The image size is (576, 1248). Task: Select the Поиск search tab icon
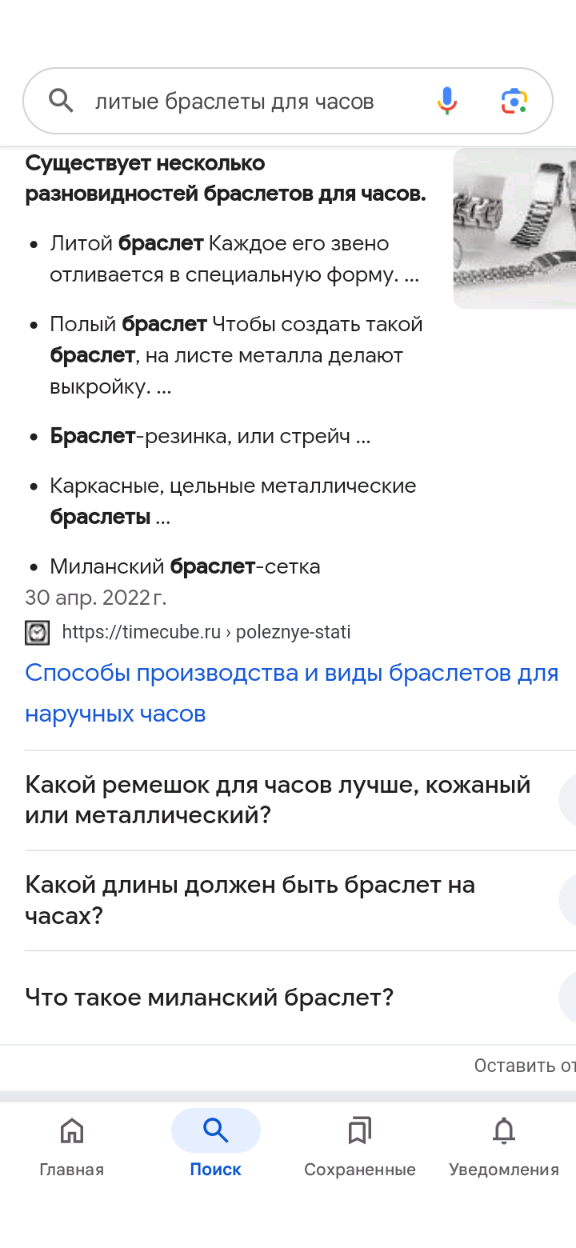[x=215, y=1131]
